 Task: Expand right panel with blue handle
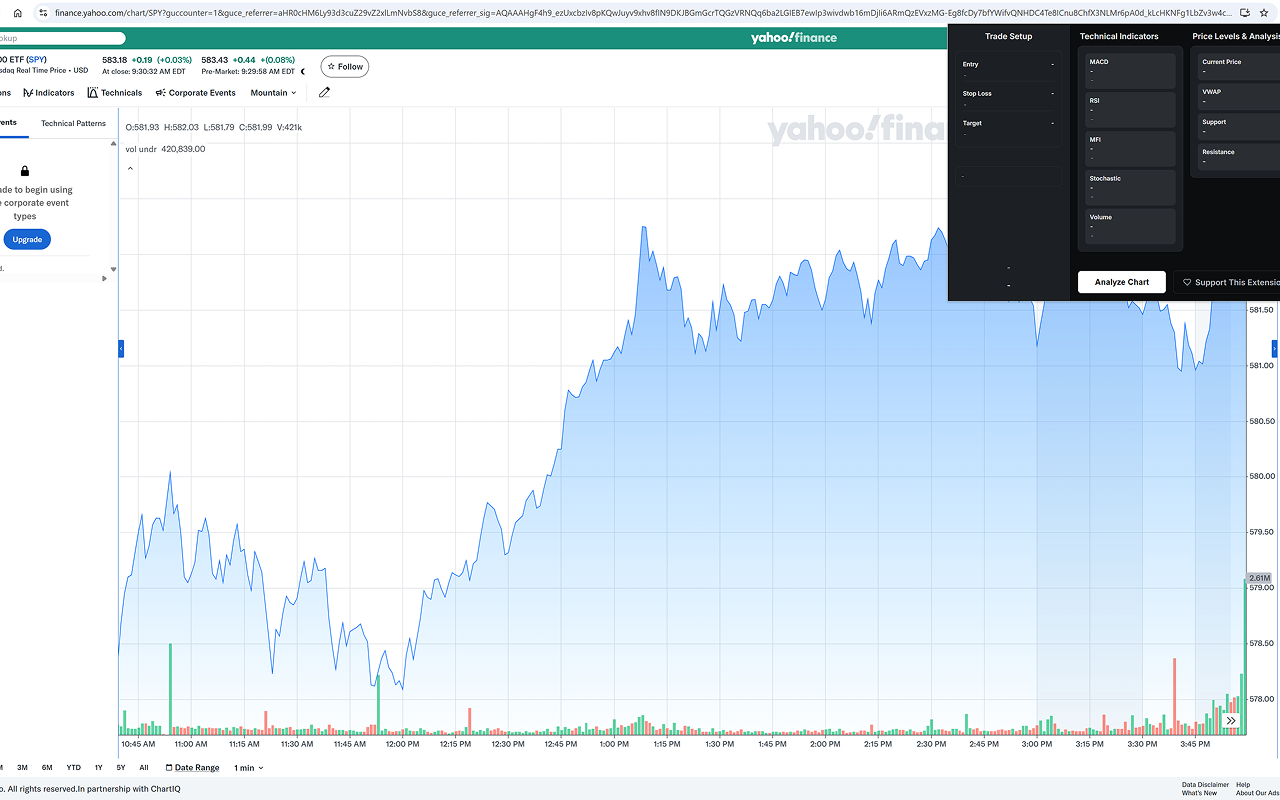1275,349
